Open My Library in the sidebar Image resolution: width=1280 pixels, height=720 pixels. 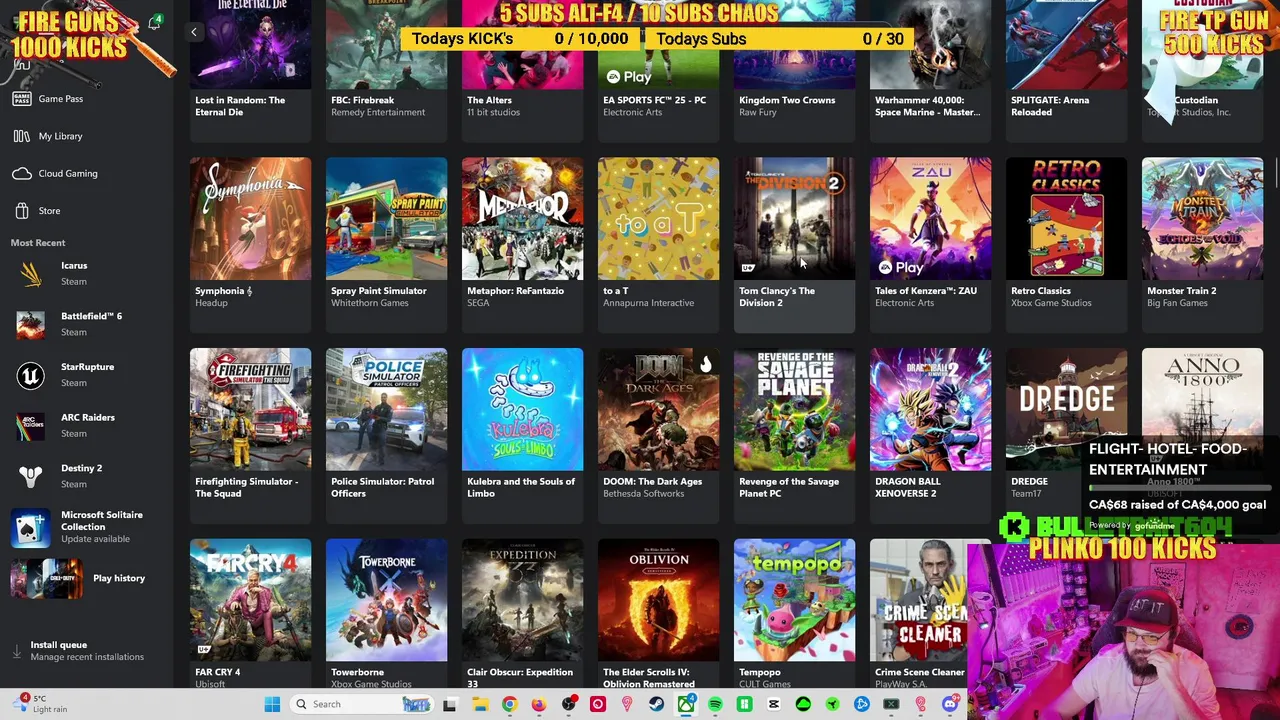[60, 136]
